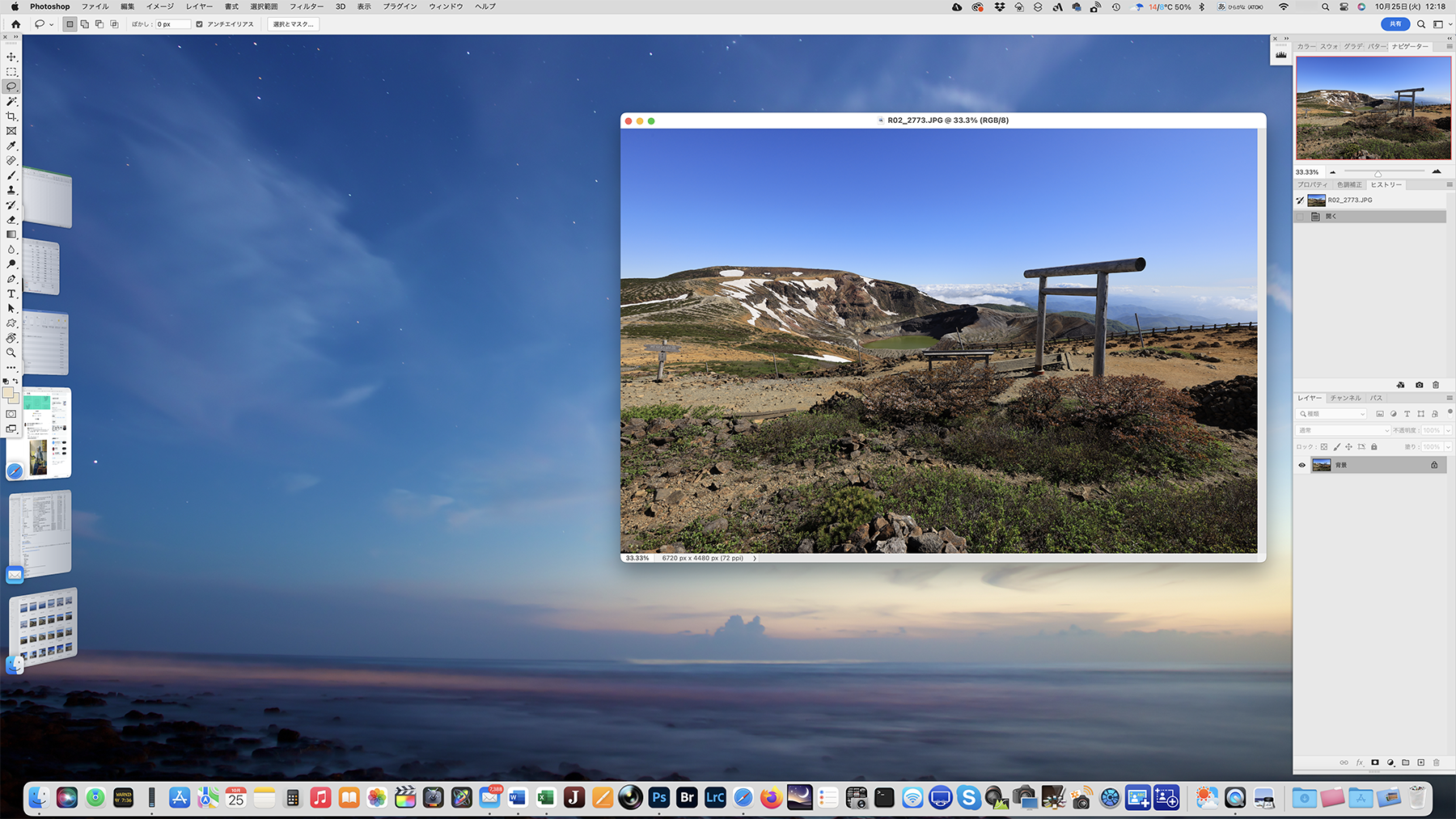Switch to the チャンネル tab
Screen dimensions: 1456x819
[x=1345, y=398]
